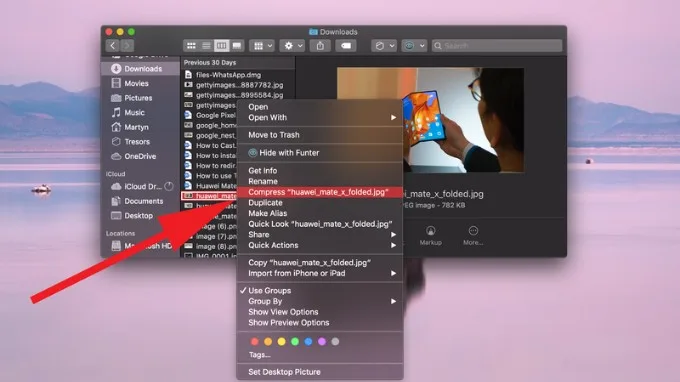Go back with the left chevron

tap(113, 46)
